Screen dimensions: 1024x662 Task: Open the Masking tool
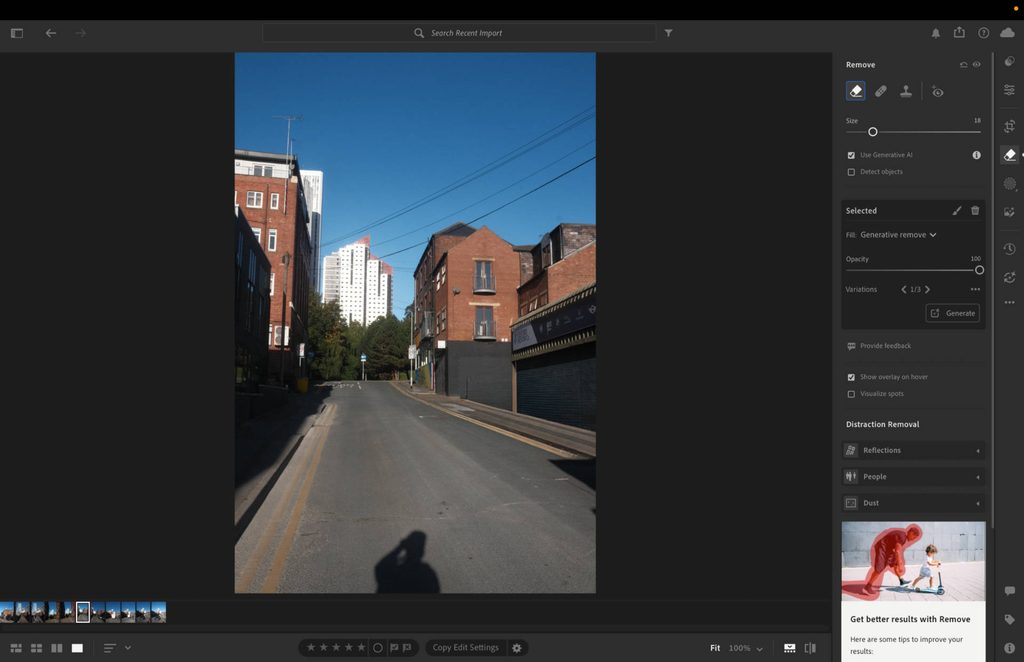(1010, 184)
